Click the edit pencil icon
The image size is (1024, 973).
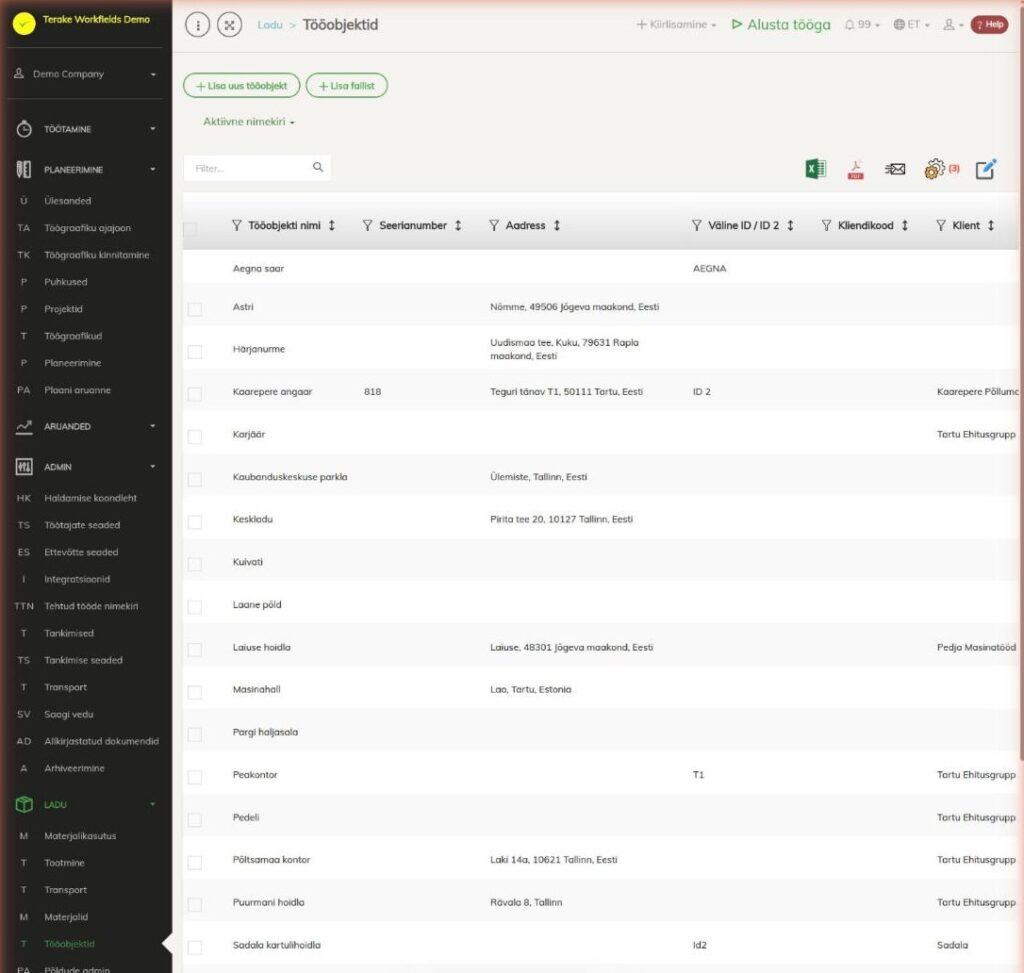tap(985, 169)
